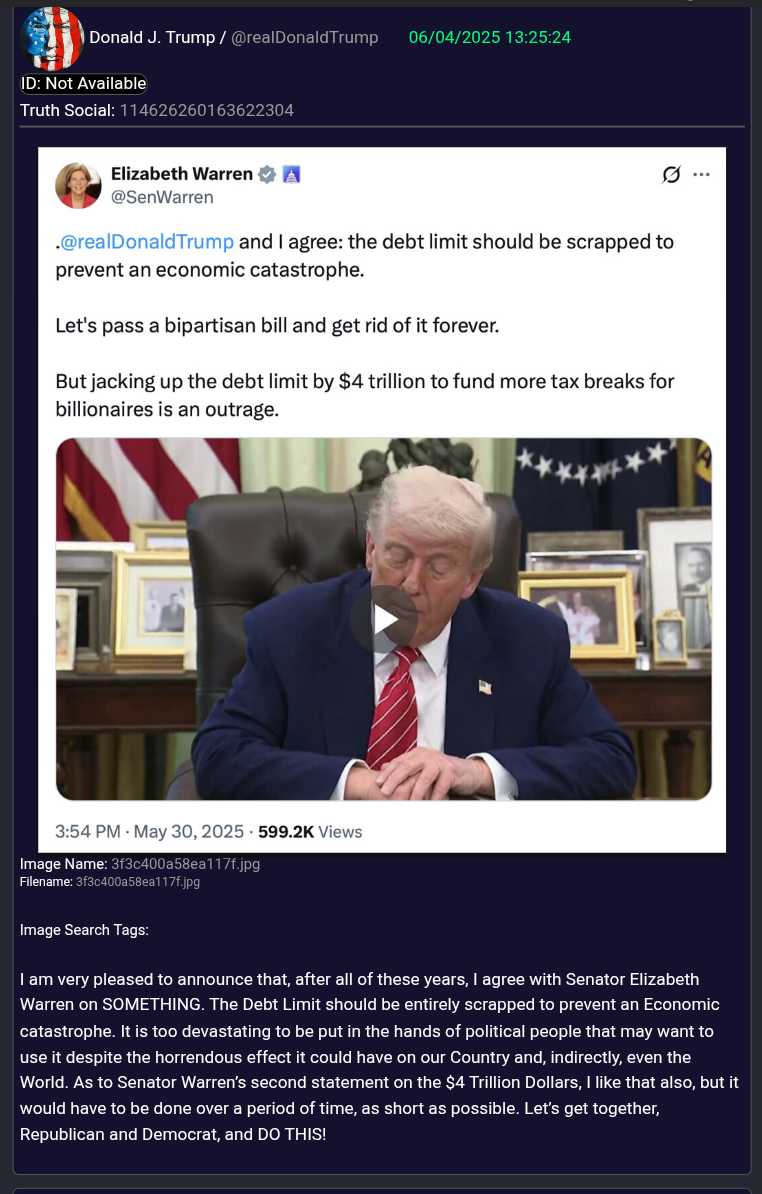The width and height of the screenshot is (762, 1194).
Task: Click the blue verified checkmark badge
Action: (x=266, y=174)
